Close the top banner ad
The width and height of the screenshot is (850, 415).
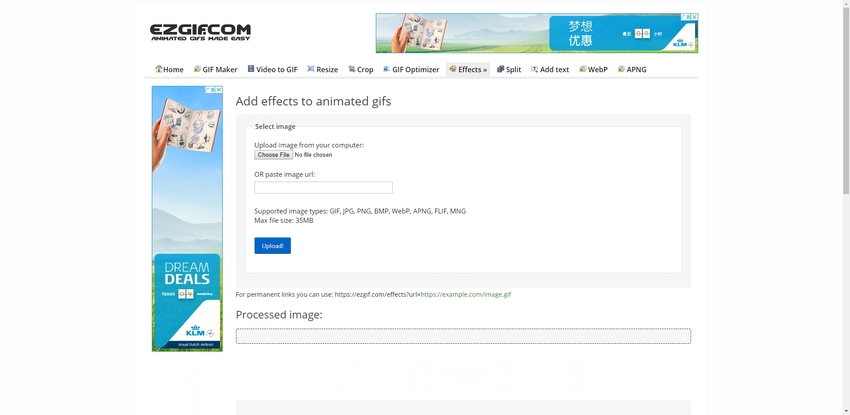tap(693, 17)
